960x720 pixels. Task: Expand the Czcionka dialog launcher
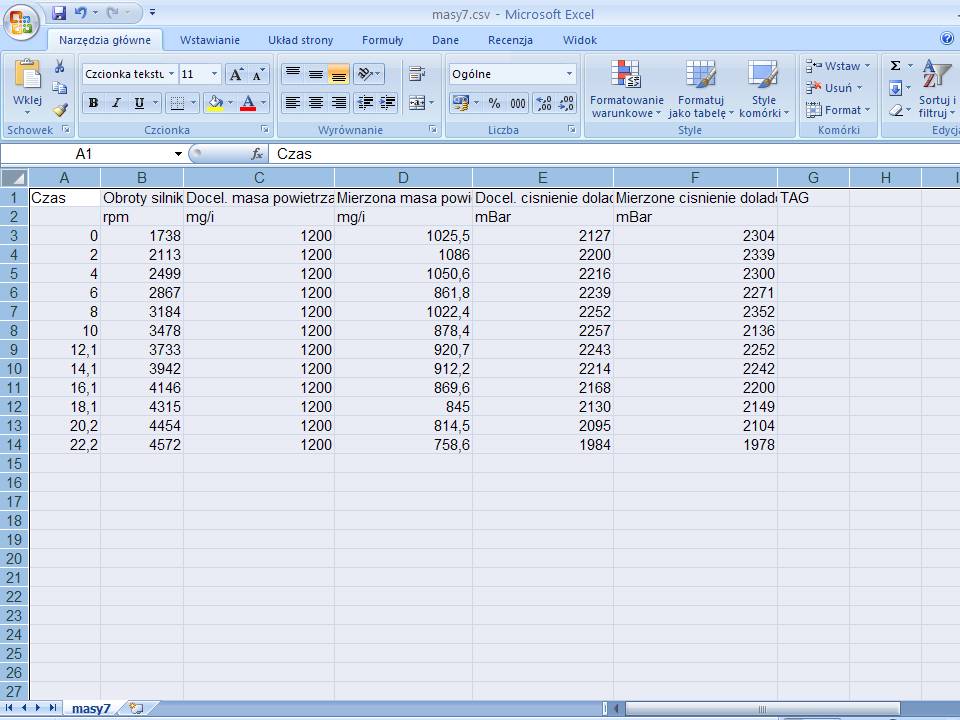pos(264,129)
